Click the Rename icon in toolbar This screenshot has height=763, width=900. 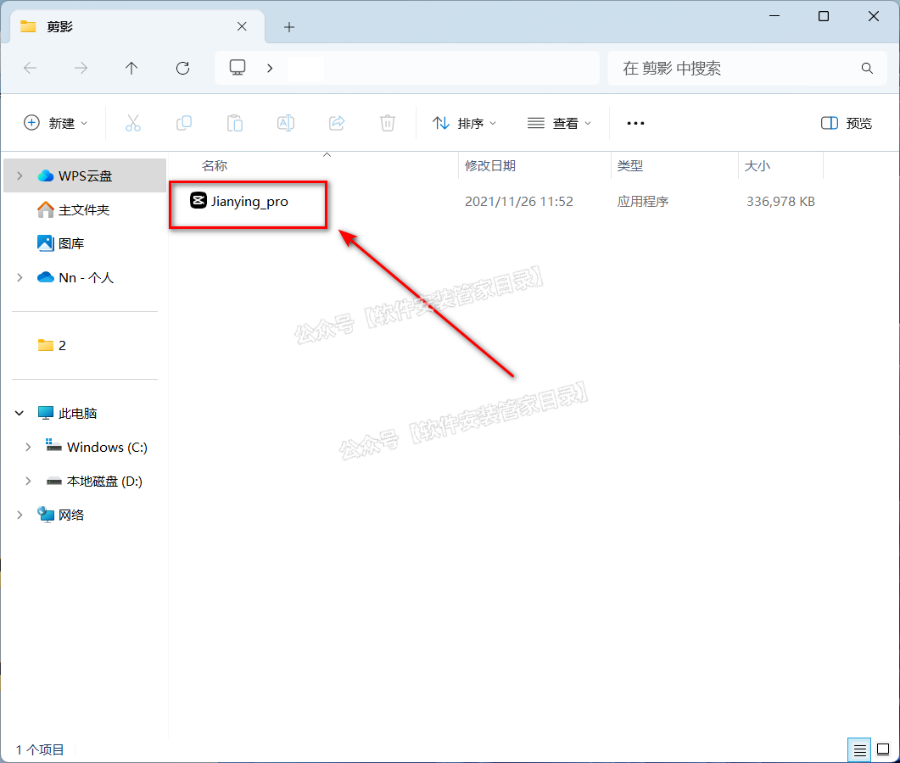pos(285,123)
